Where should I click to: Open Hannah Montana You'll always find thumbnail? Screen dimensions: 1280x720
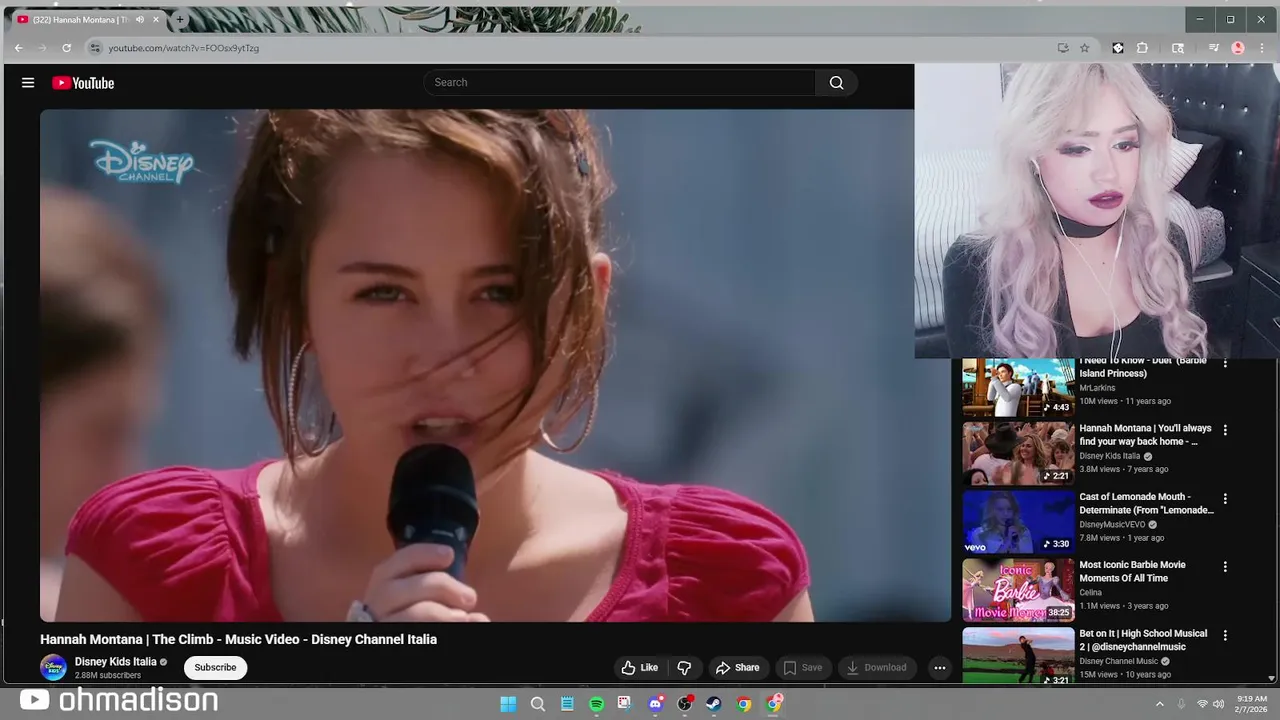[1018, 453]
